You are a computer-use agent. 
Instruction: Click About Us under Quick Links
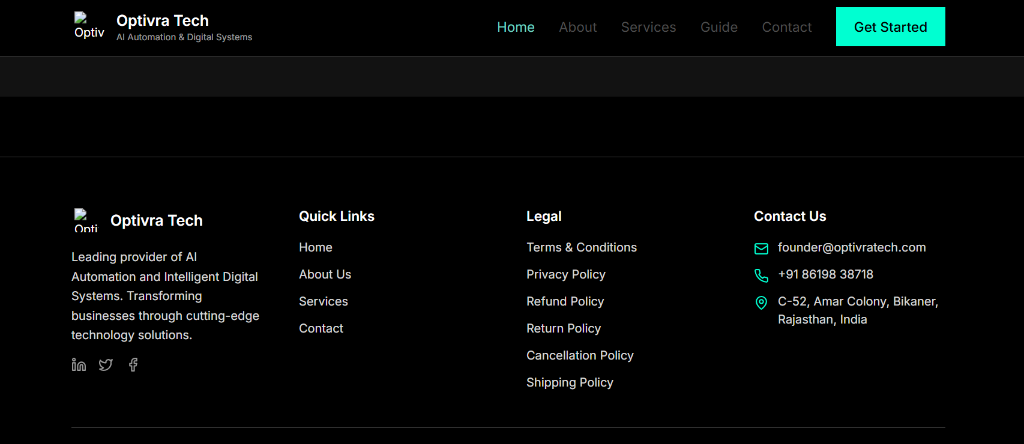(x=325, y=274)
